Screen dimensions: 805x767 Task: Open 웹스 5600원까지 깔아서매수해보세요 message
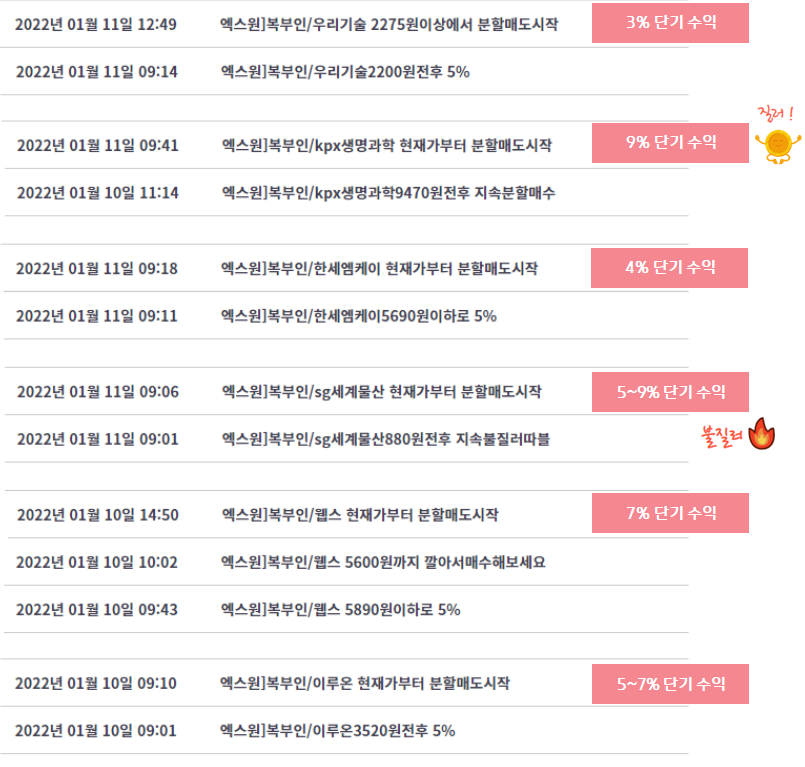coord(383,562)
